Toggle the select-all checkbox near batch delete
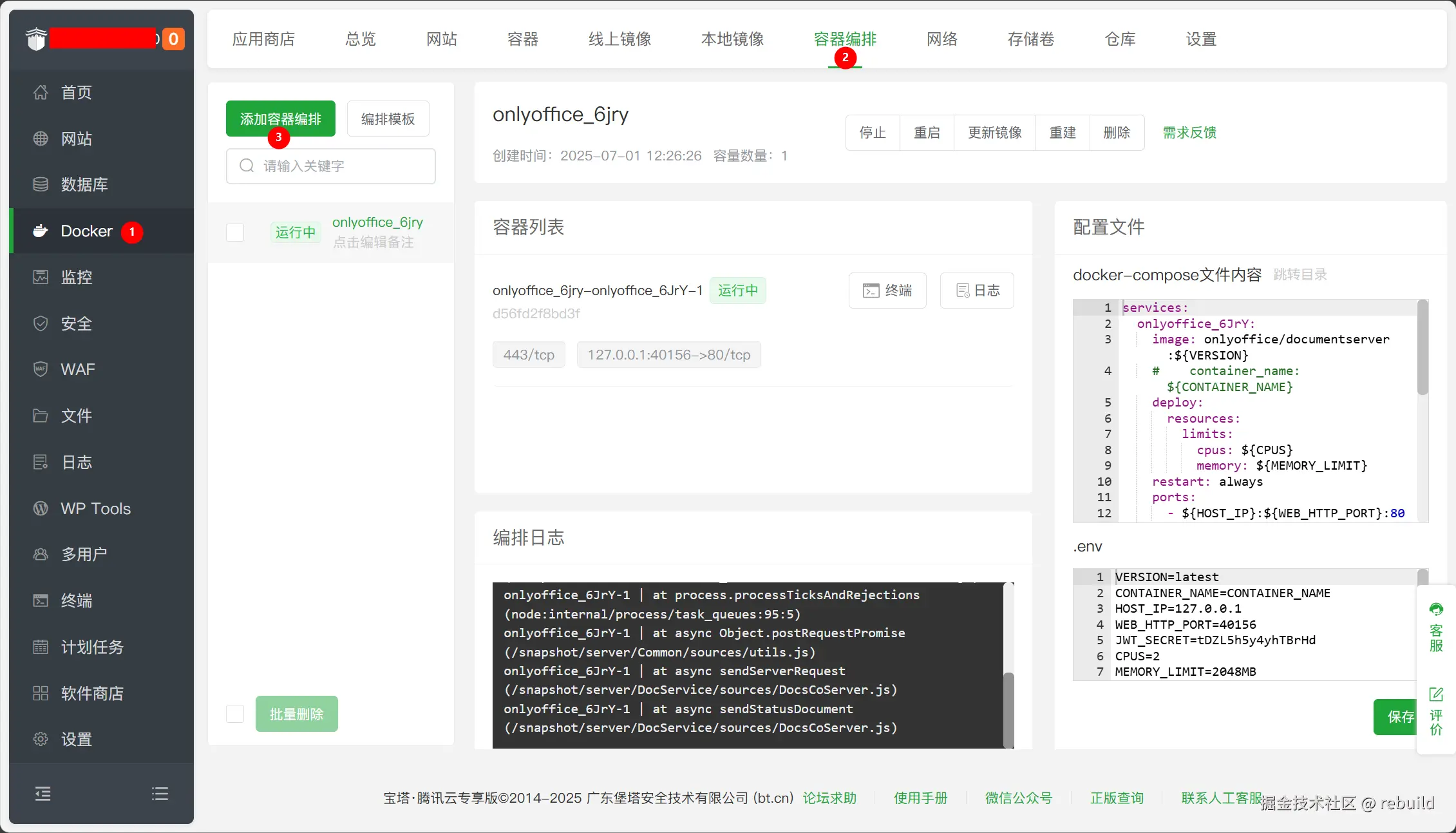The image size is (1456, 833). [x=235, y=714]
